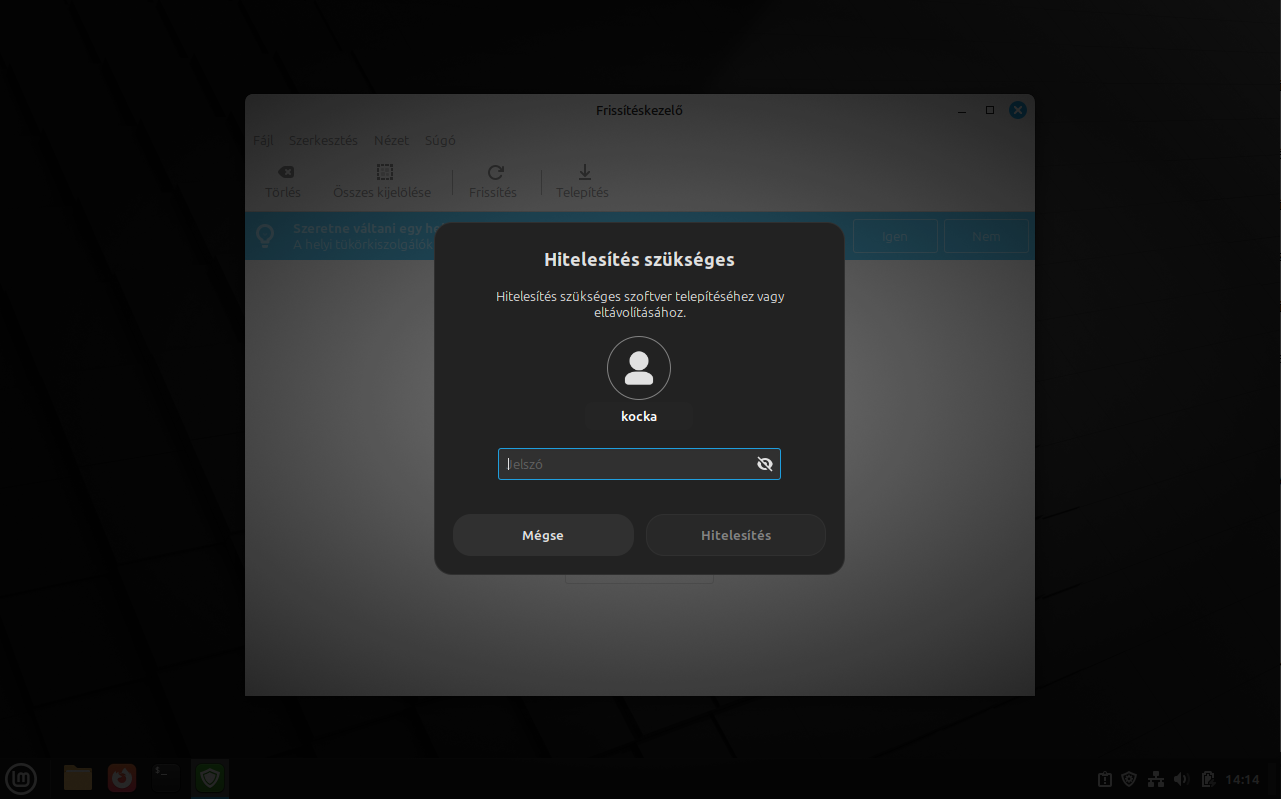Select the kocka username label

click(x=639, y=416)
